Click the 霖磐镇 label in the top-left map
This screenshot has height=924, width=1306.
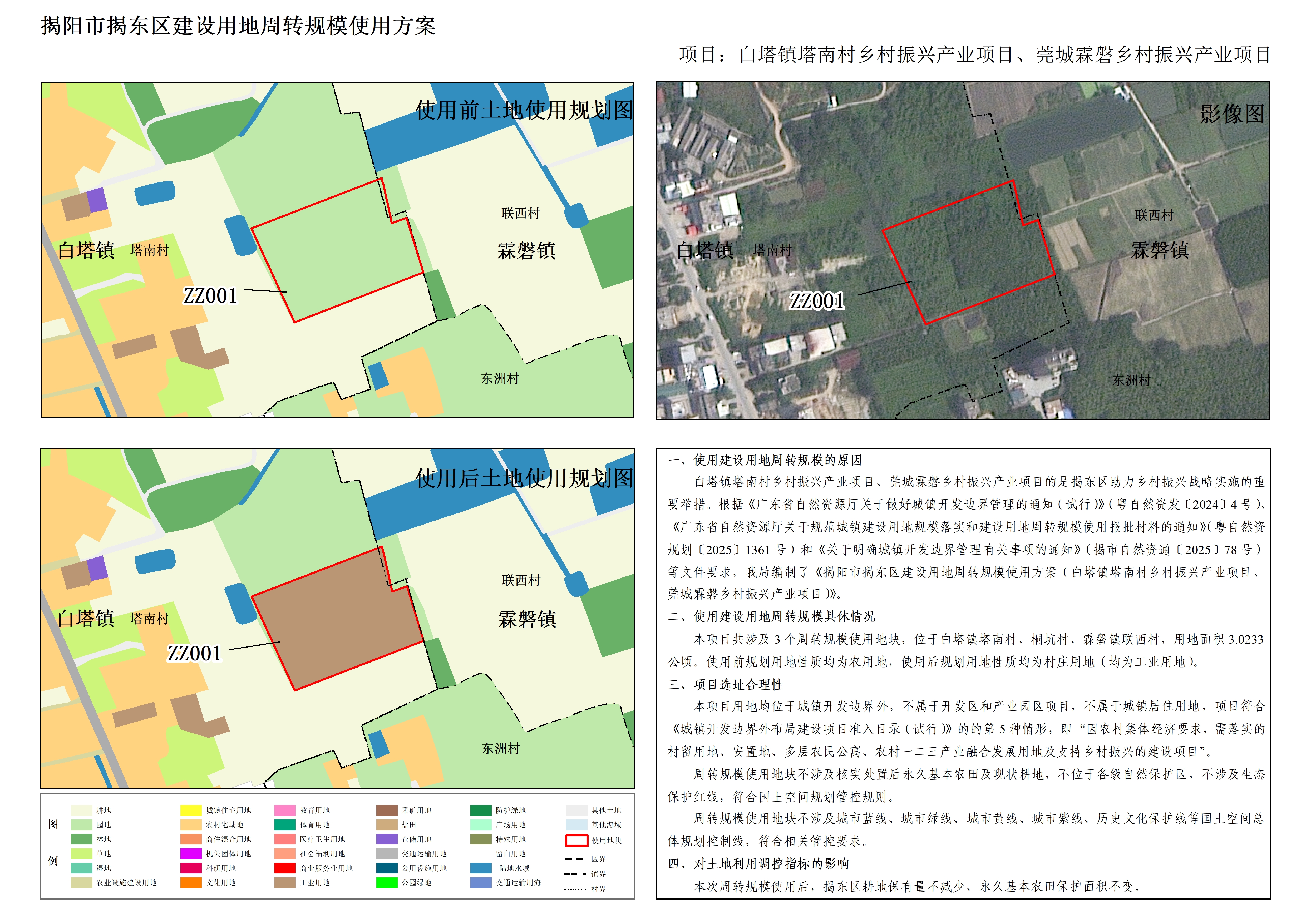tap(526, 250)
